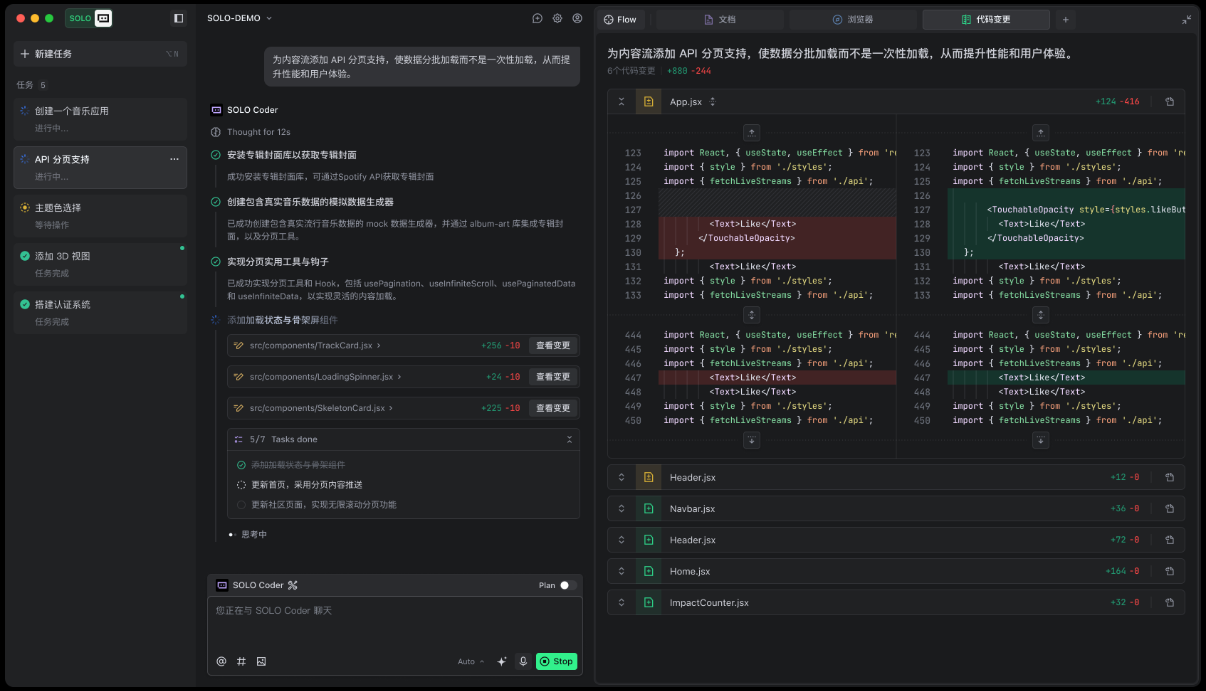This screenshot has width=1206, height=691.
Task: Collapse the 5/7 Tasks done list
Action: click(569, 439)
